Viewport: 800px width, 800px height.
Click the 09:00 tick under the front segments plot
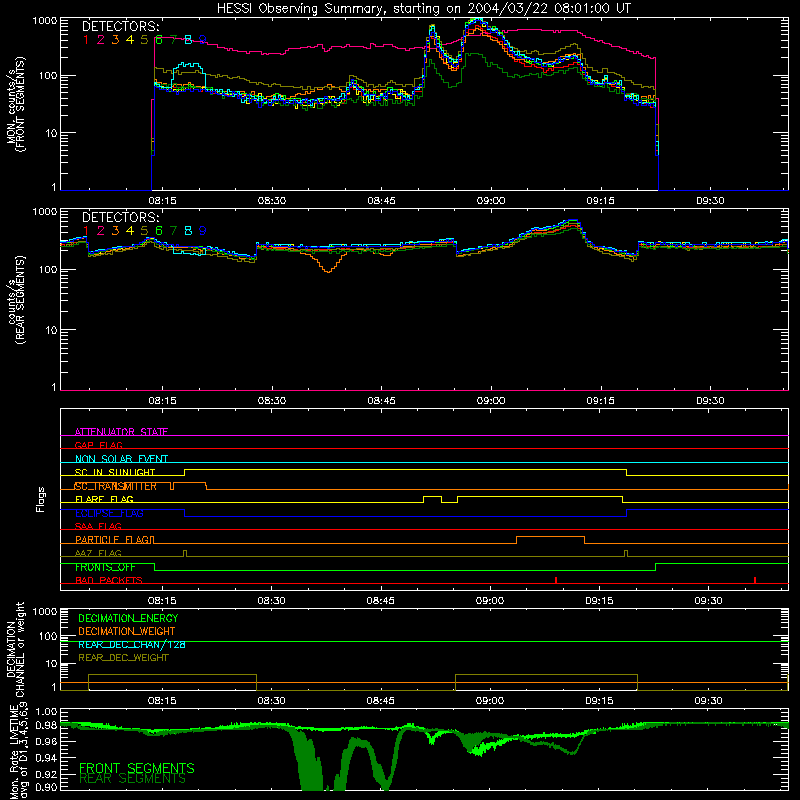491,201
